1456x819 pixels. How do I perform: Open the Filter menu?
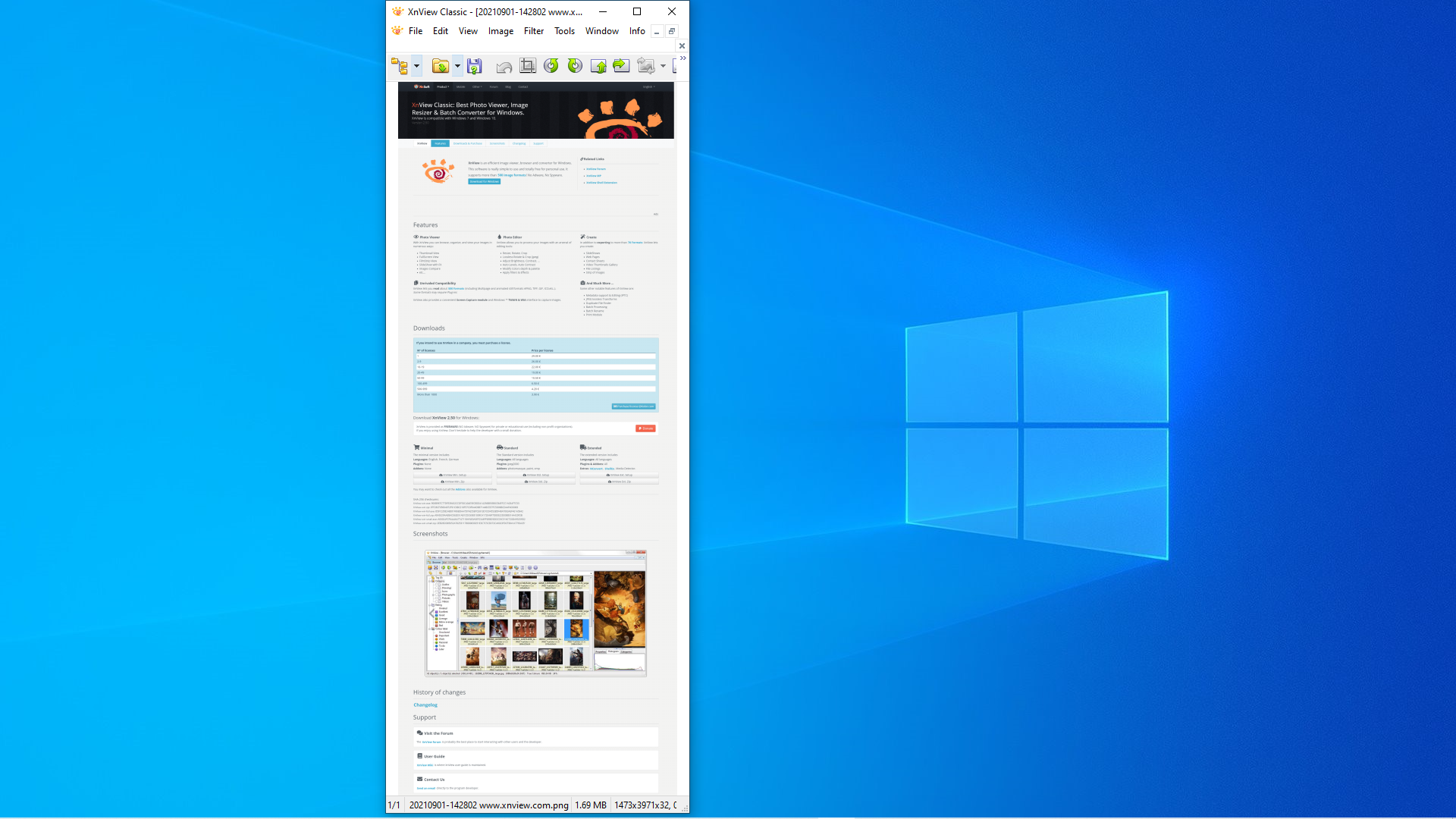534,31
